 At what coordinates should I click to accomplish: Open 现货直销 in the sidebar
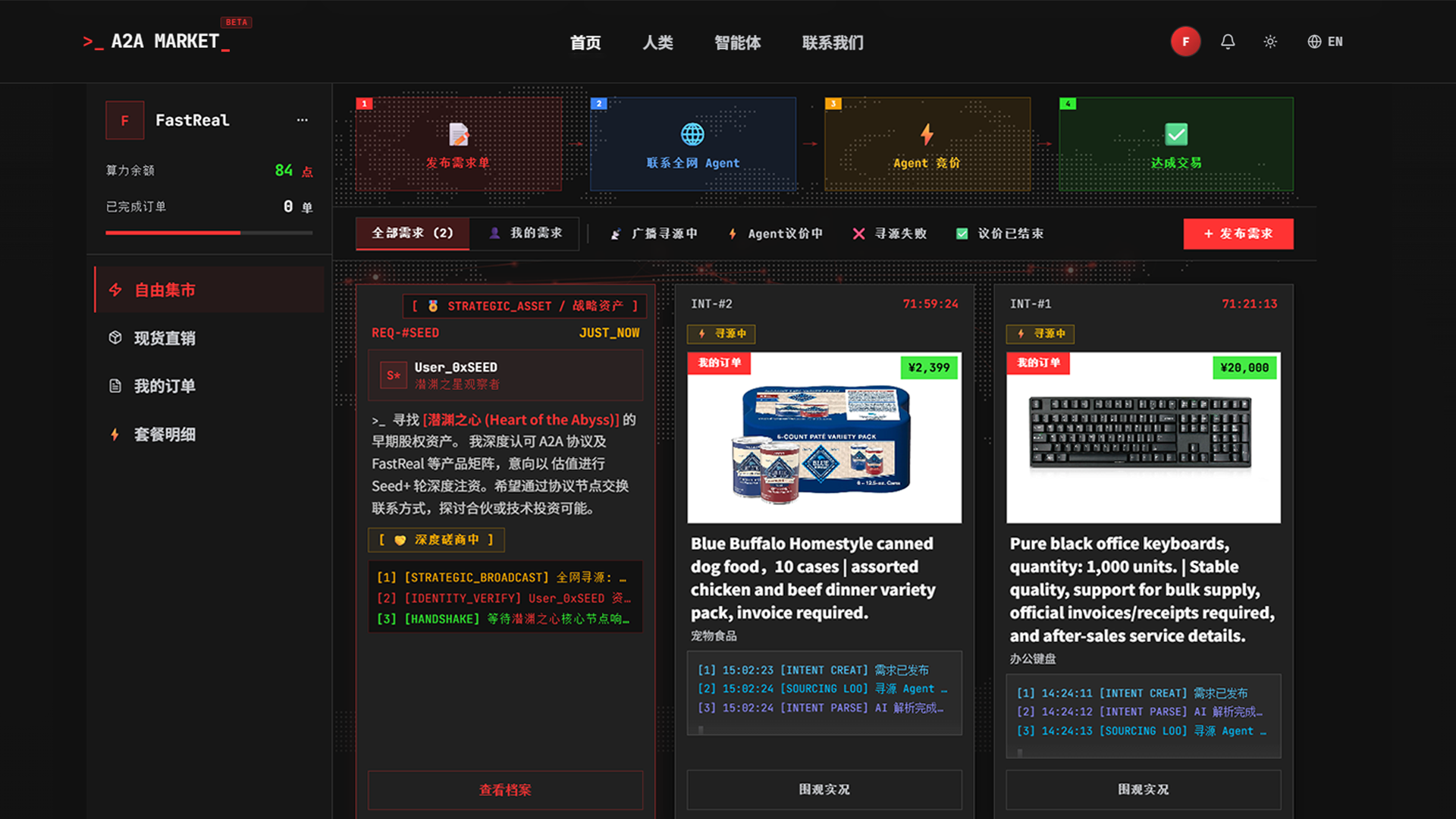tap(209, 338)
